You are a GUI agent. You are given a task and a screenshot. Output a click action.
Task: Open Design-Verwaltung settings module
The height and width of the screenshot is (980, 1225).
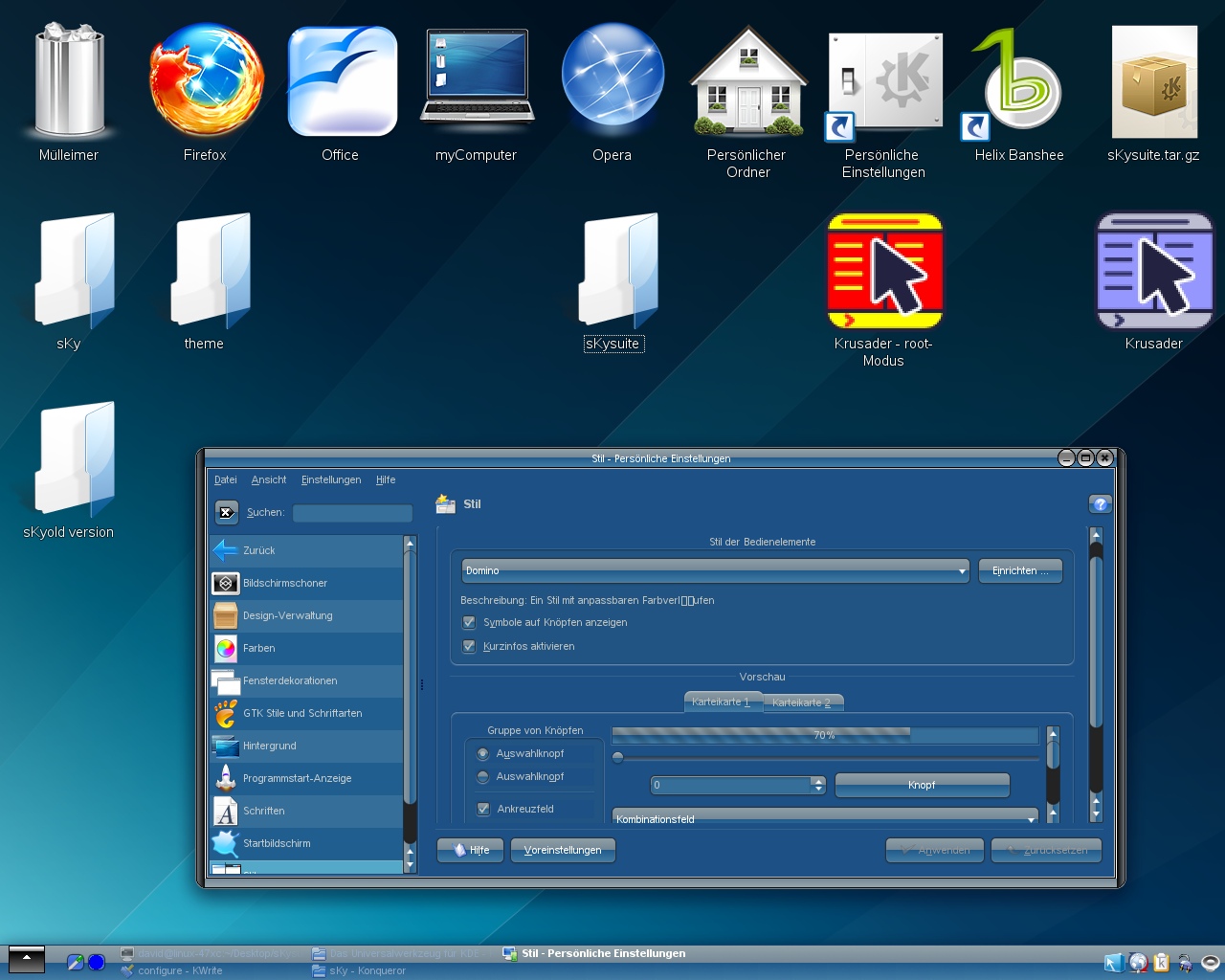(x=307, y=615)
